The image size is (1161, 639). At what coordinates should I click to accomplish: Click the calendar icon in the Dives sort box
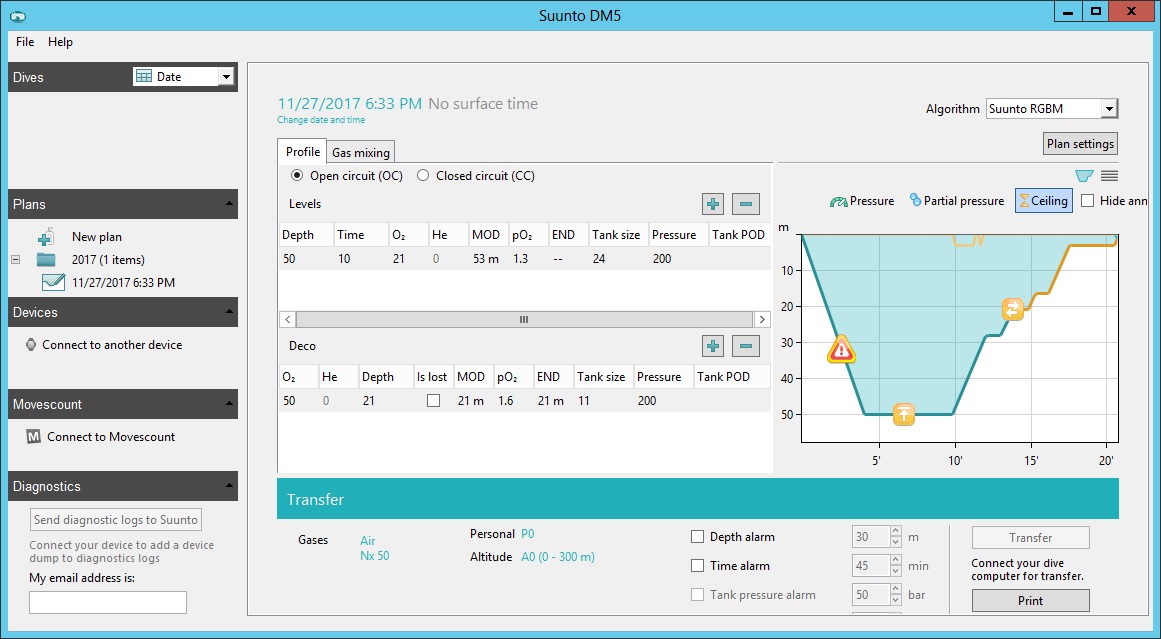pyautogui.click(x=144, y=76)
